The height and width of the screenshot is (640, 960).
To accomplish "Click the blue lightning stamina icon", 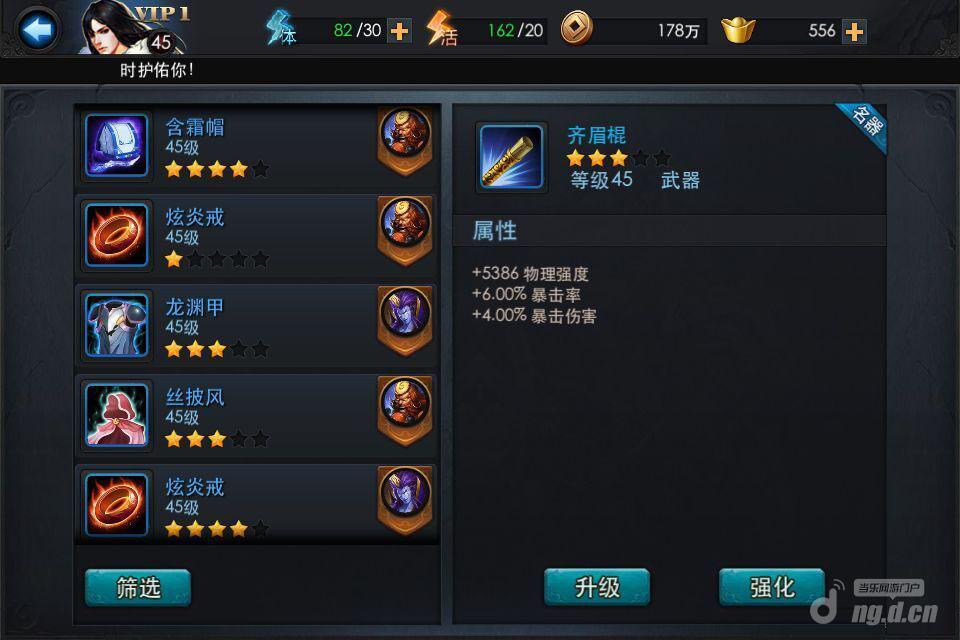I will (x=280, y=29).
